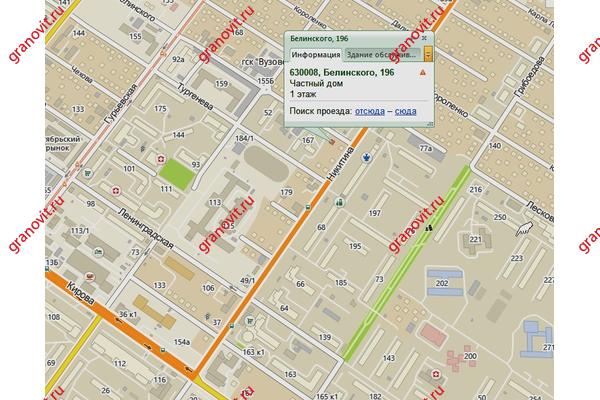The height and width of the screenshot is (400, 600).
Task: Click the Тургенева street label
Action: pos(195,97)
